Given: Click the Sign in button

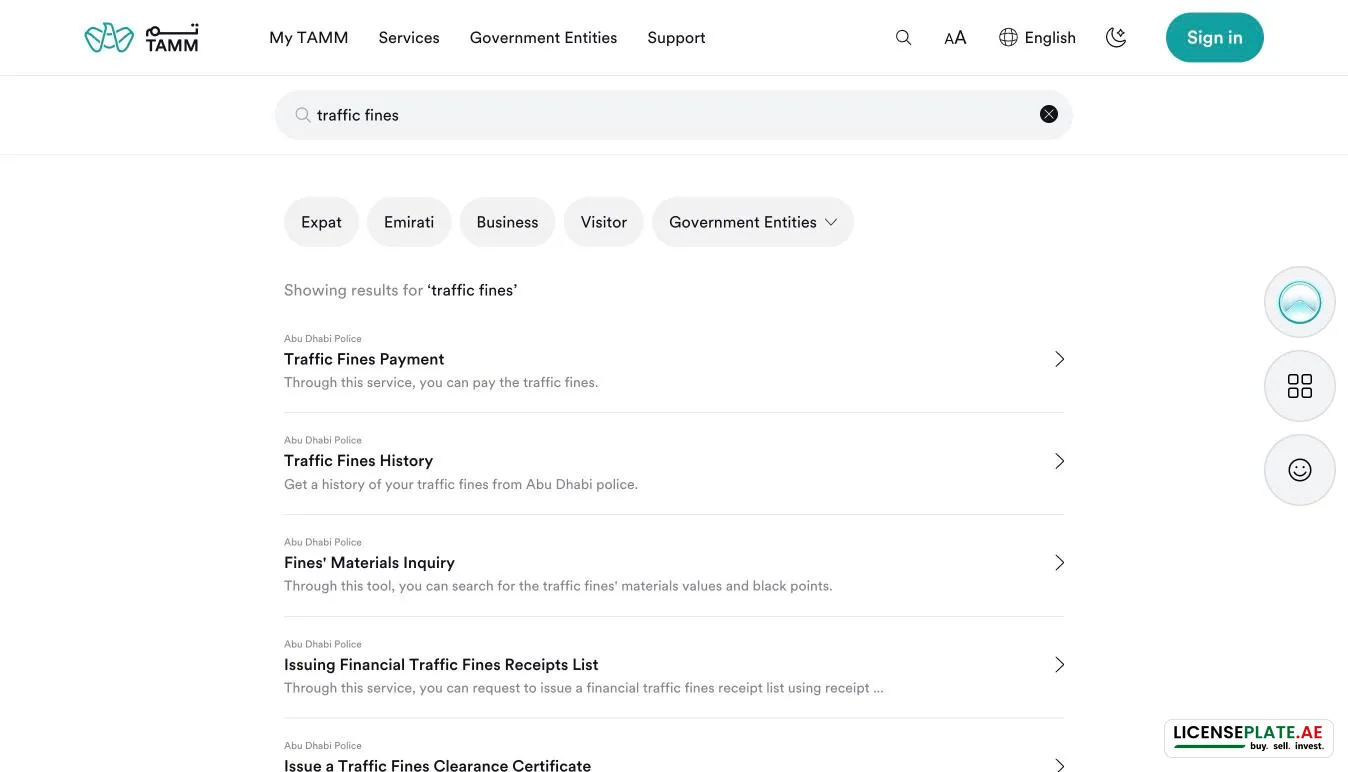Looking at the screenshot, I should [x=1214, y=38].
